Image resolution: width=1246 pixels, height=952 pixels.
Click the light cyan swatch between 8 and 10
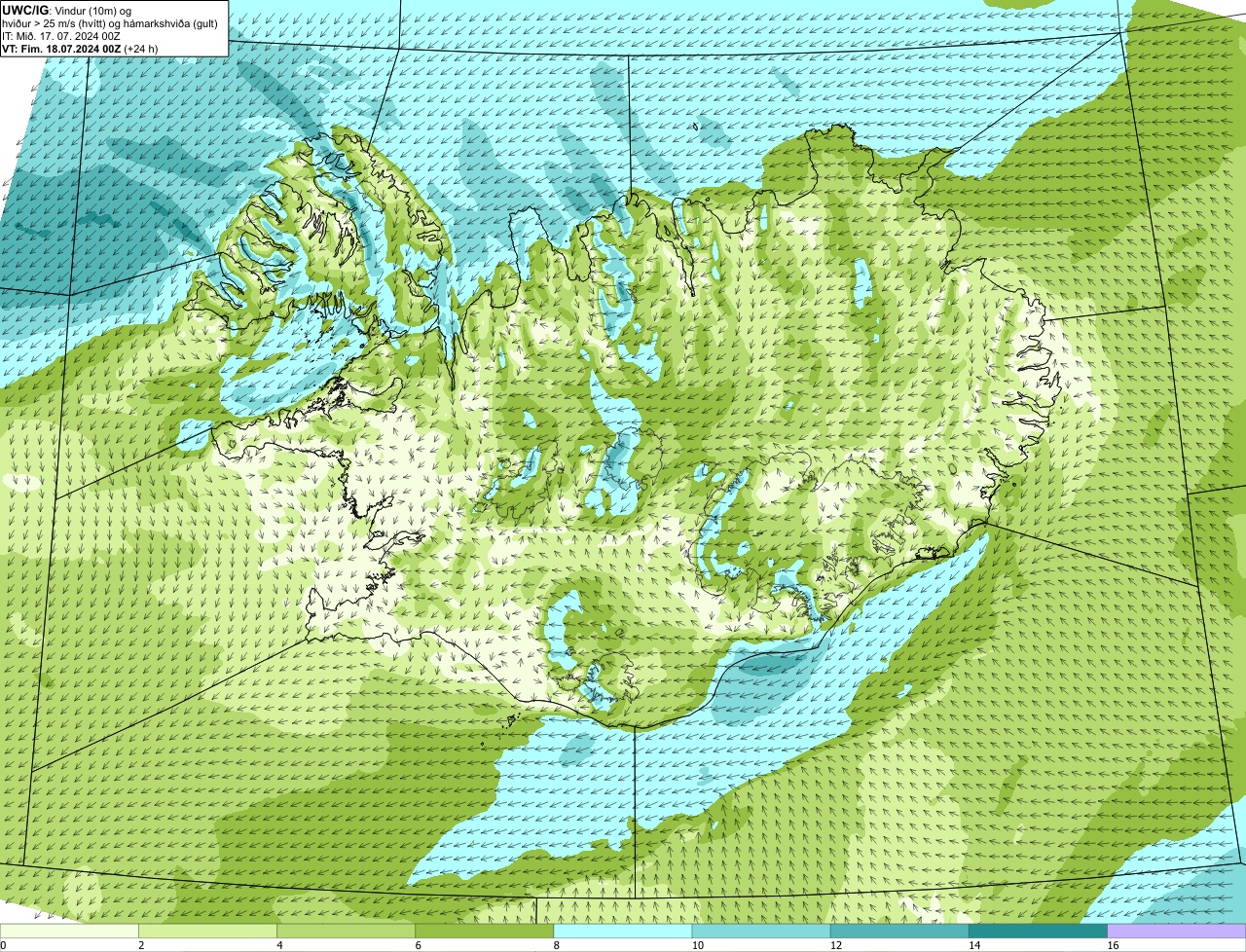tap(623, 932)
